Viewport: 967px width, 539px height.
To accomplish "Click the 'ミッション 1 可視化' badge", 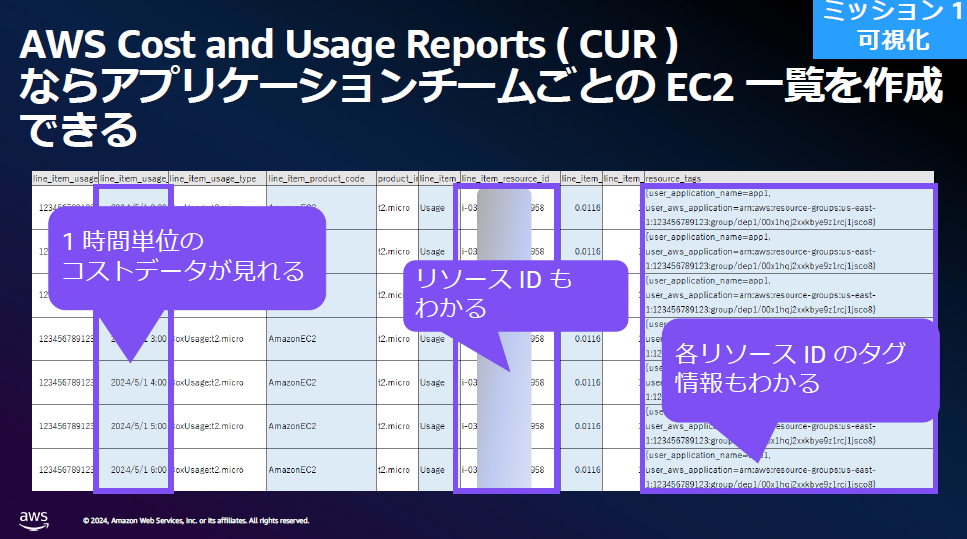I will (890, 28).
